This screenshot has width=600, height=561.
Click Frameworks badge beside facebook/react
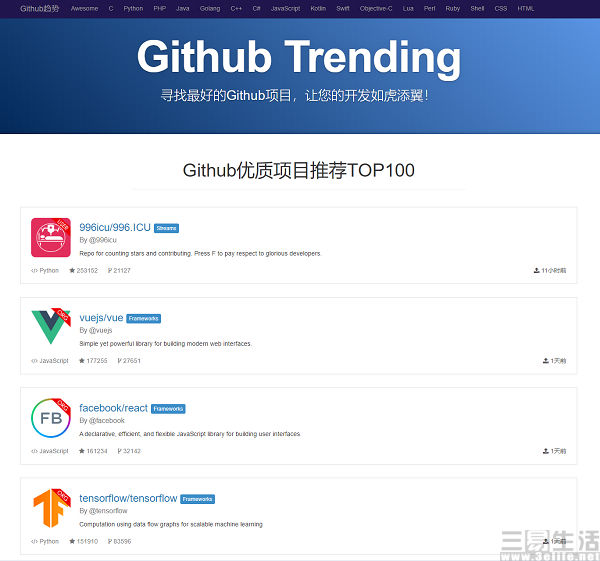[x=168, y=409]
